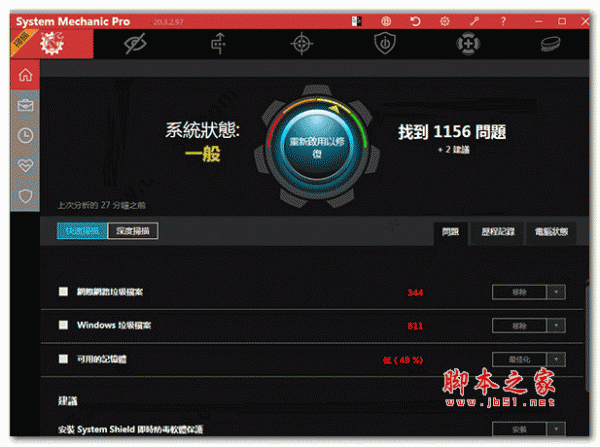Screen dimensions: 600x447
Task: Tick the available memory 49% checkbox
Action: [63, 359]
